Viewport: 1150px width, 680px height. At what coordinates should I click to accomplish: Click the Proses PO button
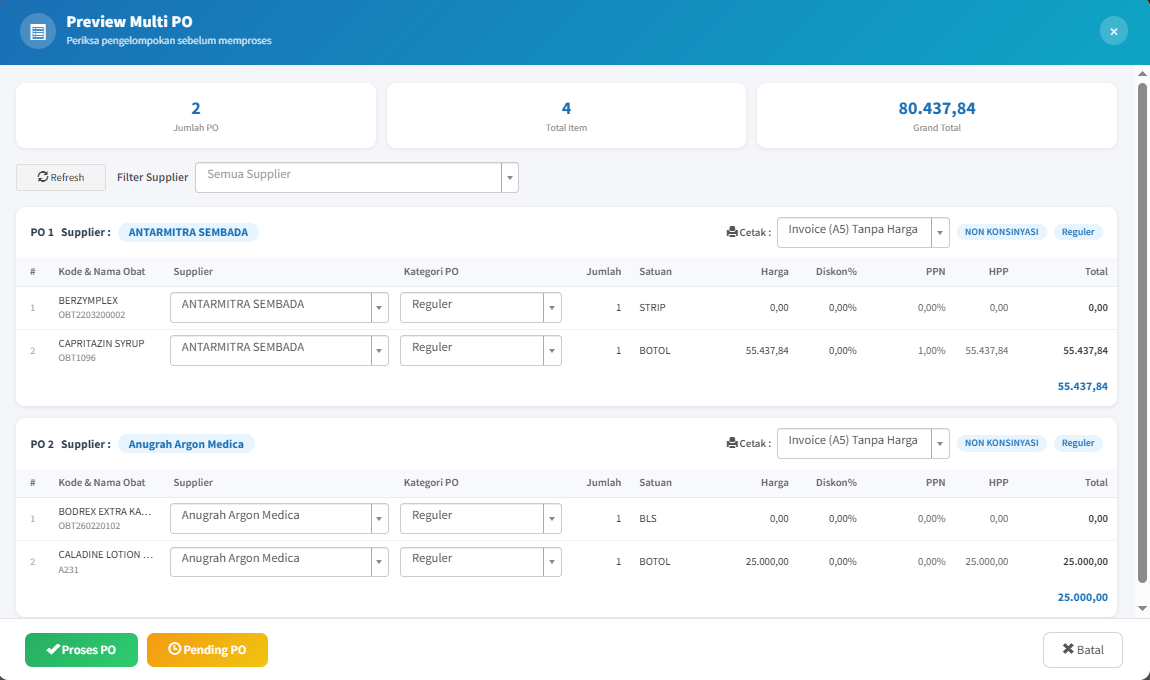(81, 650)
